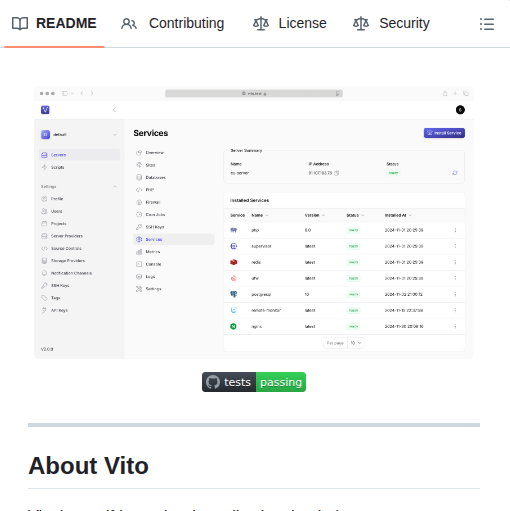Click the API Keys plug icon
The height and width of the screenshot is (511, 510).
44,310
